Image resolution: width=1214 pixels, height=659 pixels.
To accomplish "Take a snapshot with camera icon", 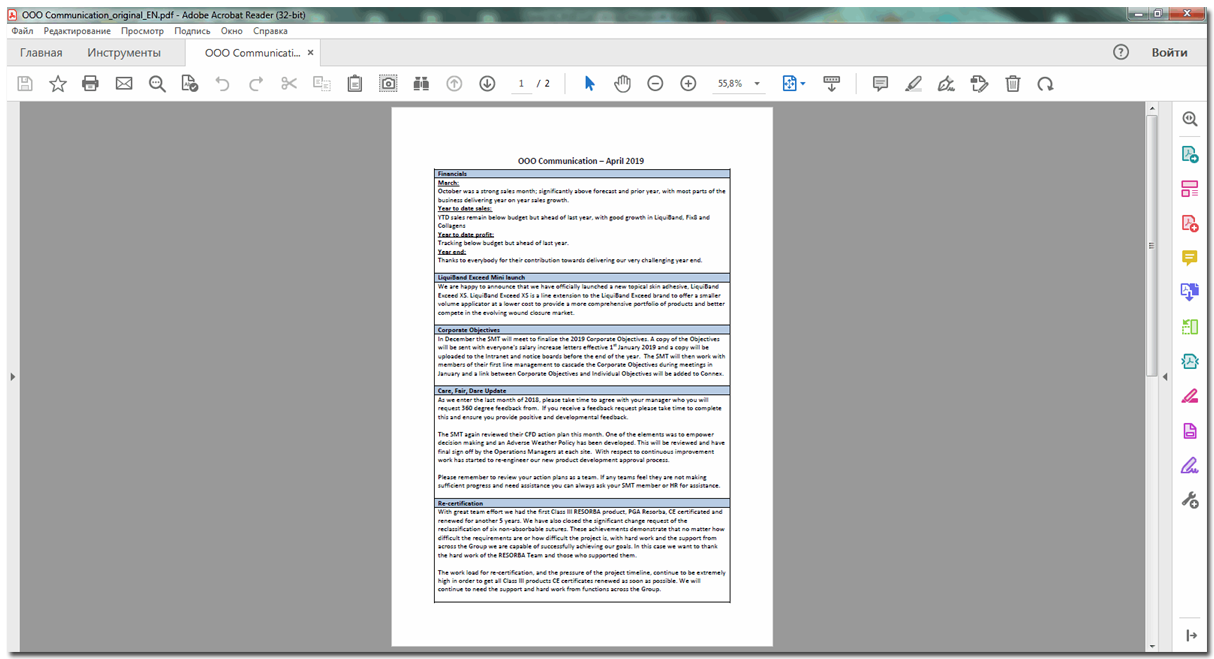I will click(x=388, y=84).
